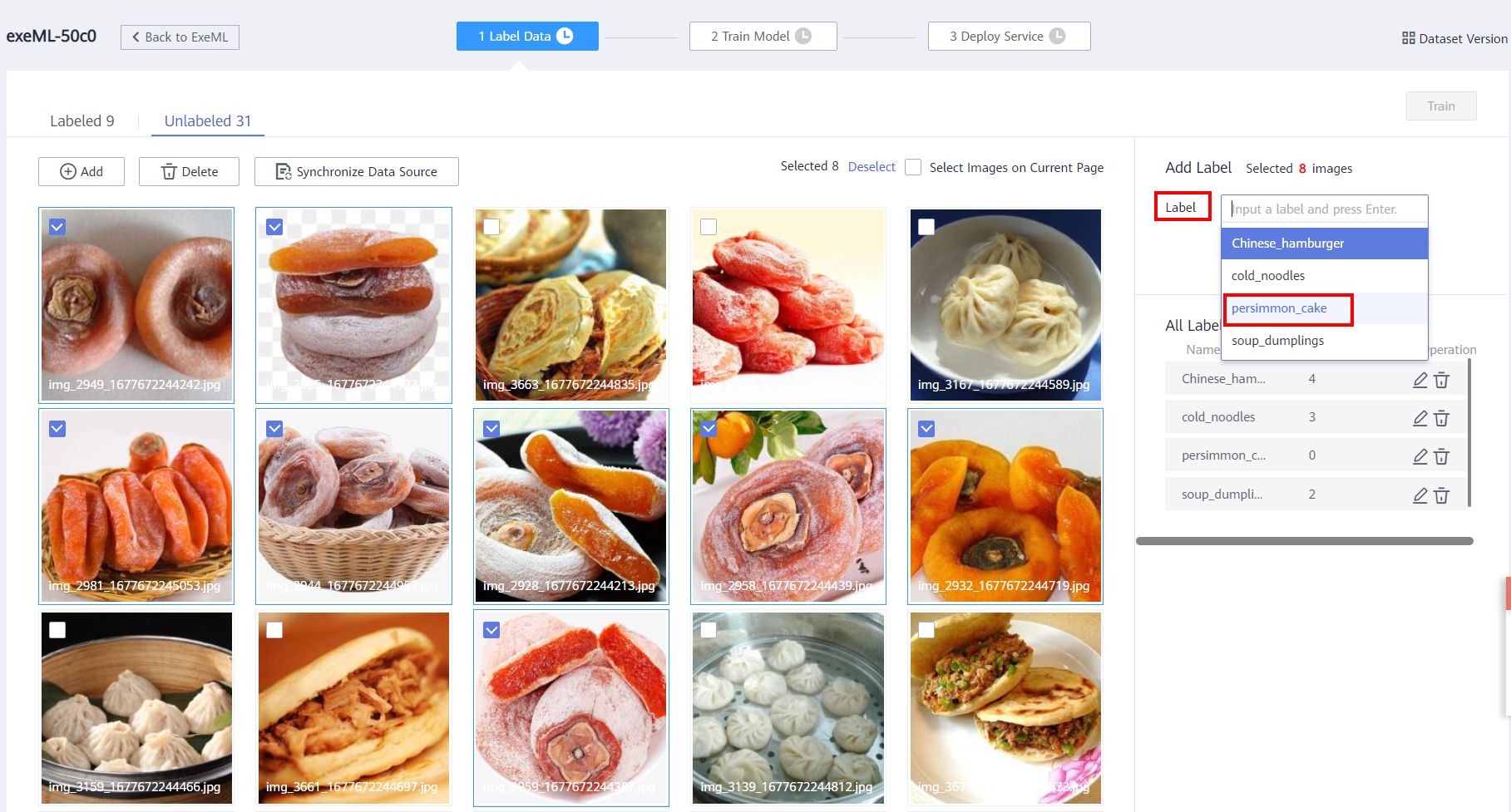
Task: Click the Deselect link
Action: pos(872,167)
